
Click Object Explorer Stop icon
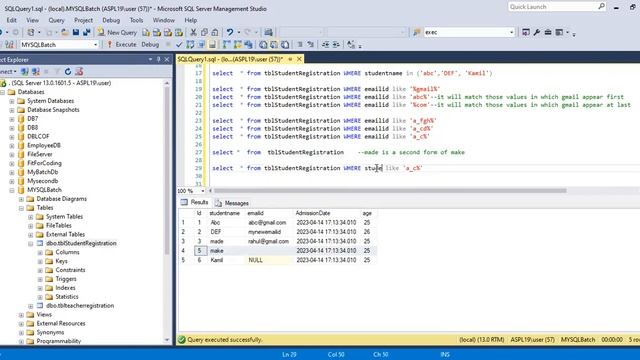[46, 71]
